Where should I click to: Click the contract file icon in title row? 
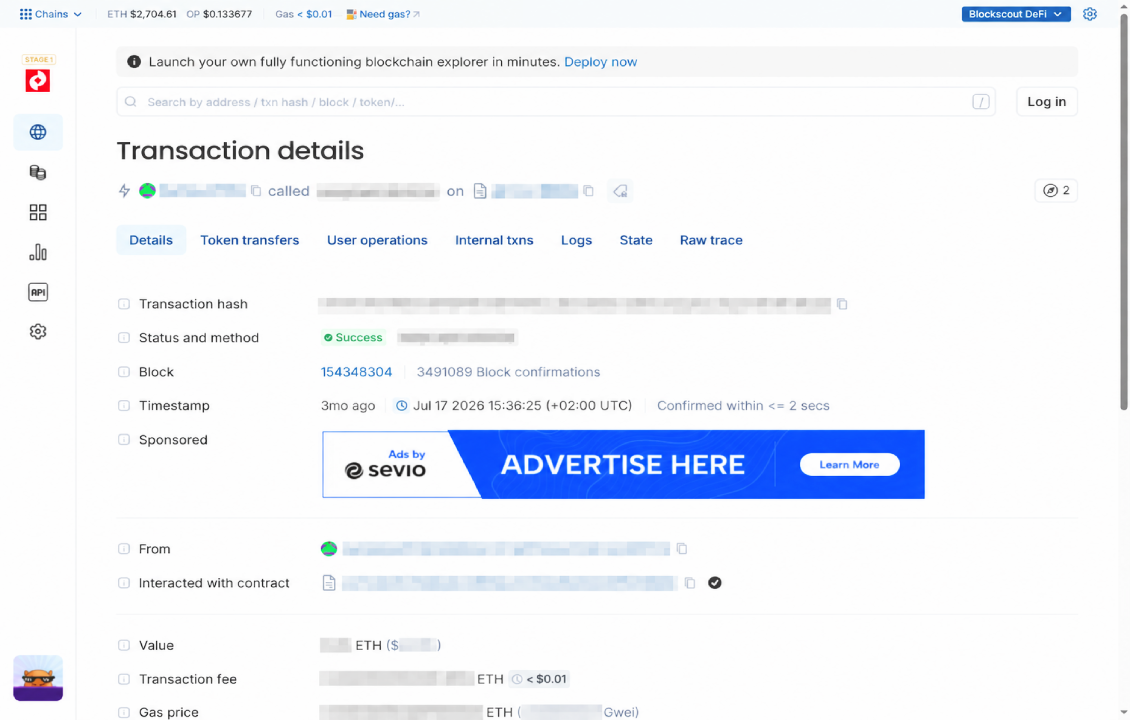[480, 191]
